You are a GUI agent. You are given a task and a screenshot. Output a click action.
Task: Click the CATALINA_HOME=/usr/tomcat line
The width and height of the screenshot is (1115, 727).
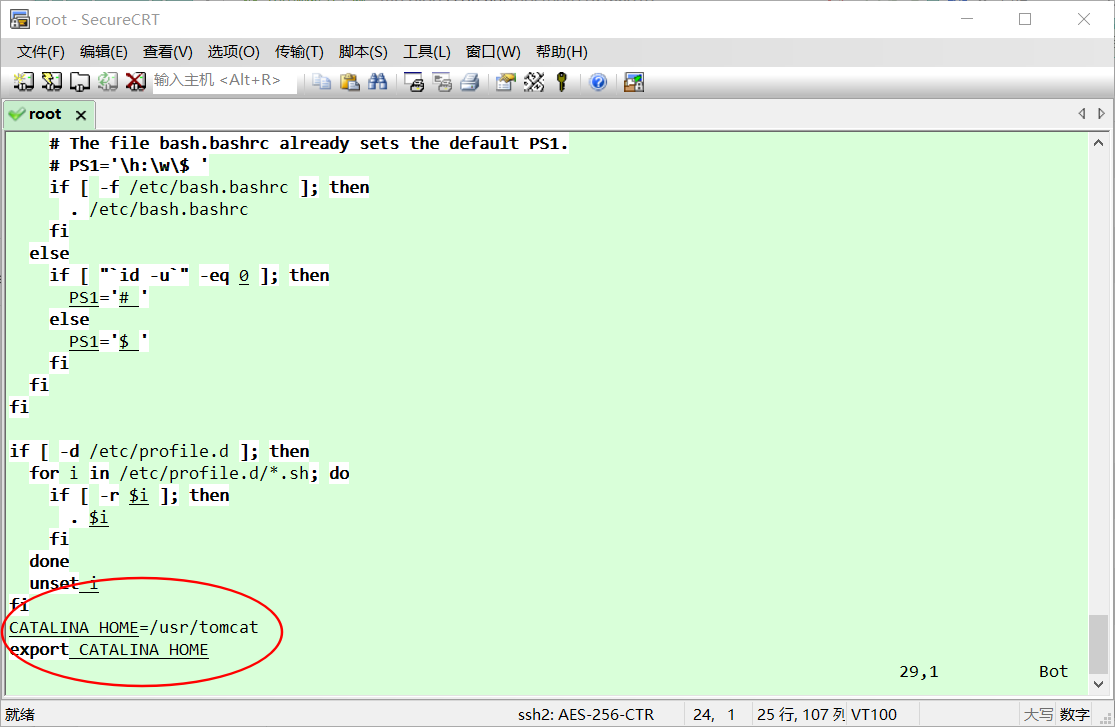click(134, 627)
